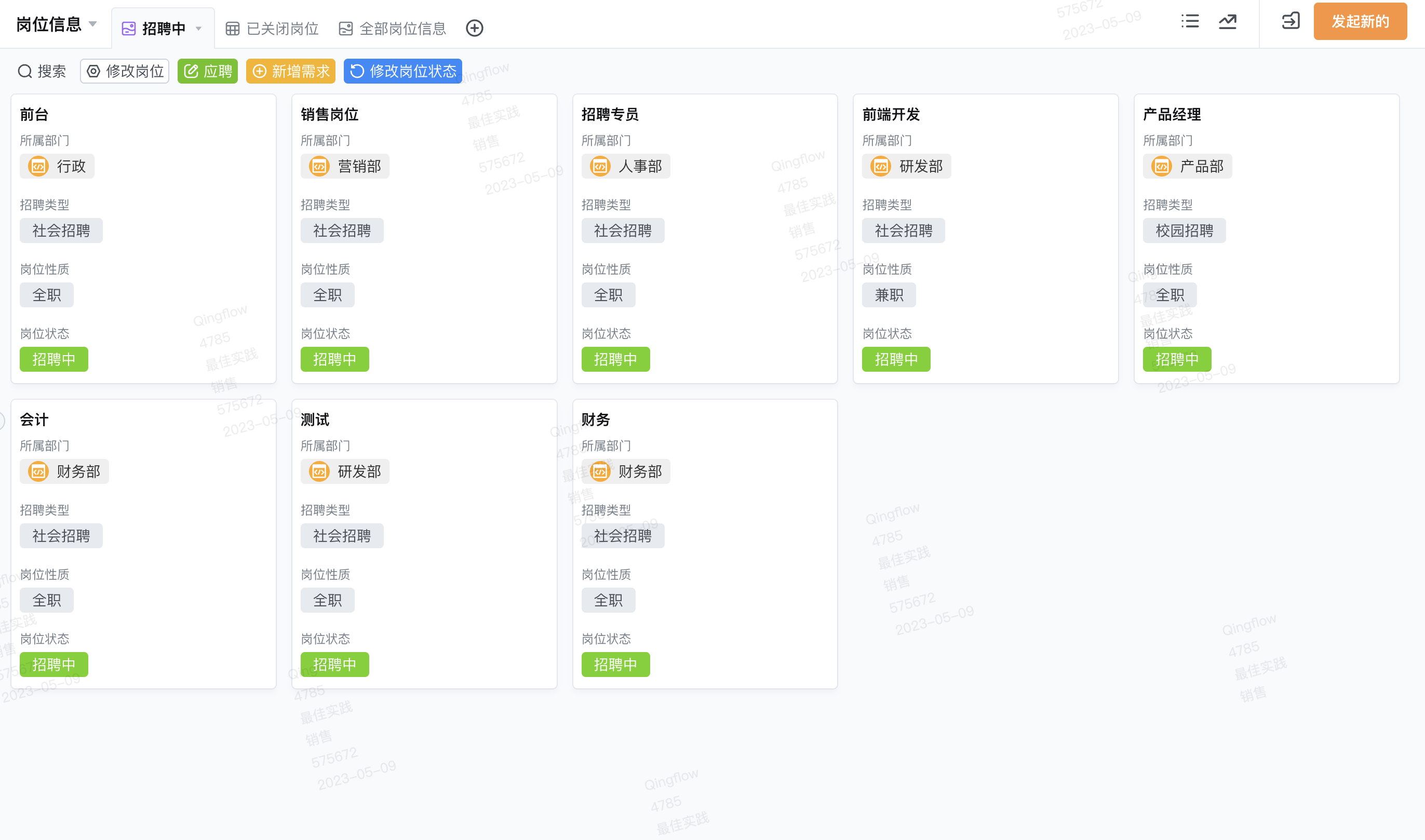Click the 营销部 department icon
1425x840 pixels.
click(x=319, y=167)
